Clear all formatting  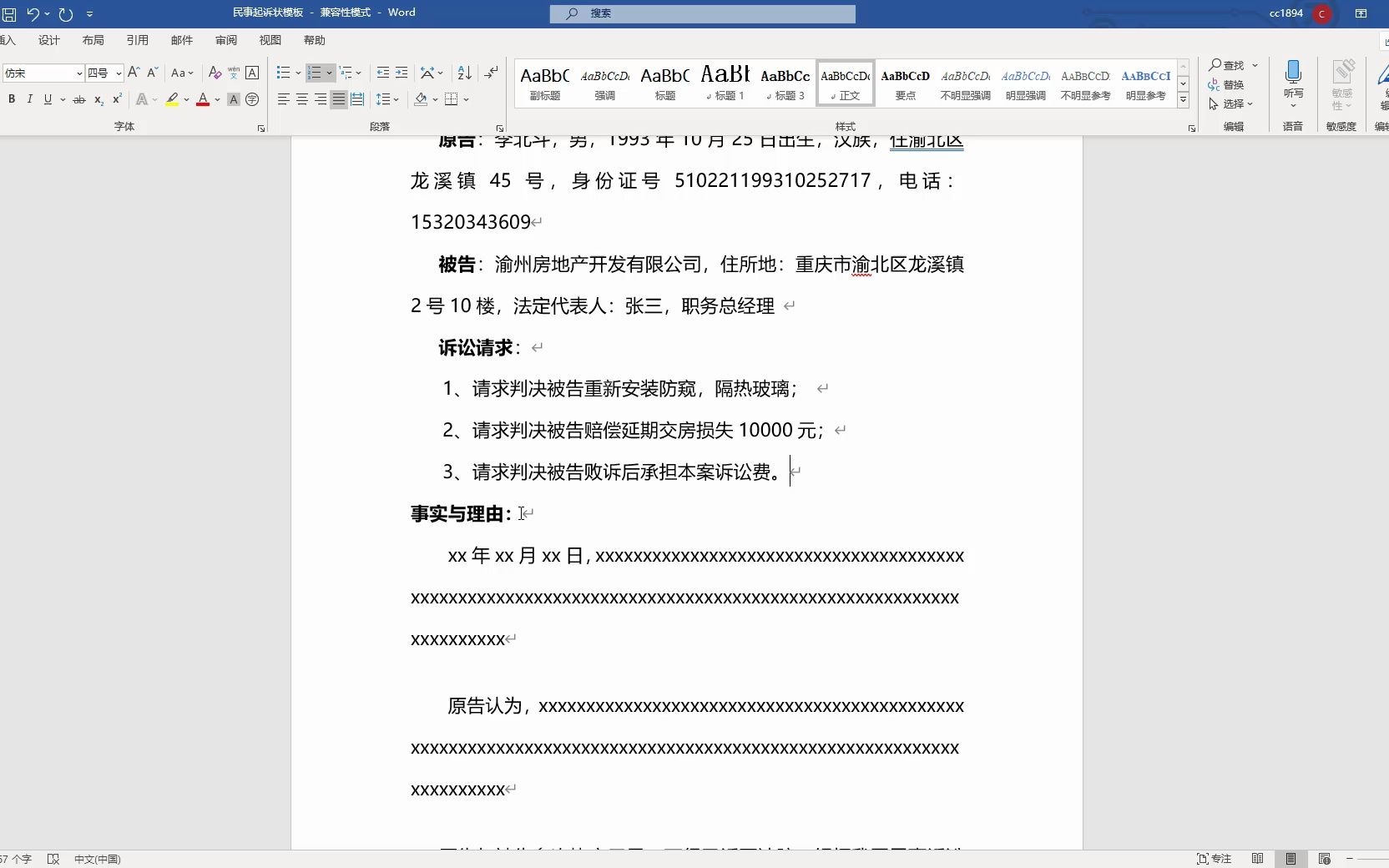coord(215,73)
